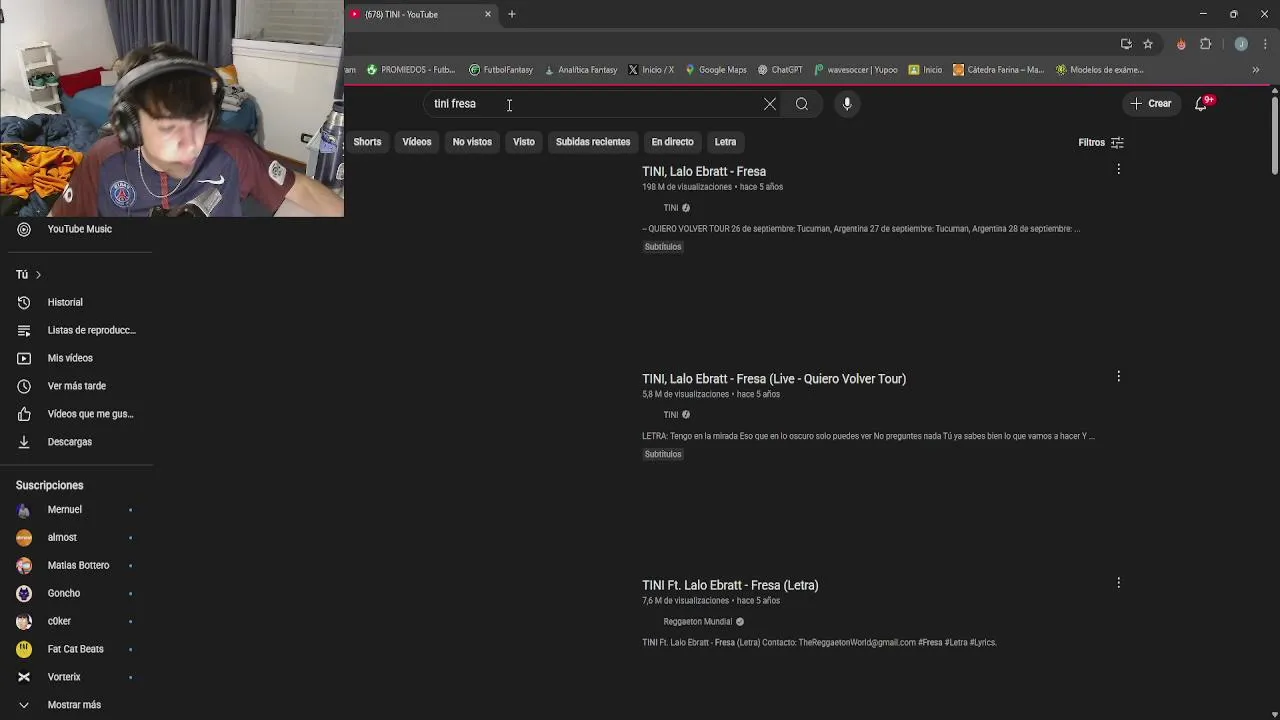This screenshot has width=1280, height=720.
Task: Open Inicio / X bookmark
Action: pos(651,70)
